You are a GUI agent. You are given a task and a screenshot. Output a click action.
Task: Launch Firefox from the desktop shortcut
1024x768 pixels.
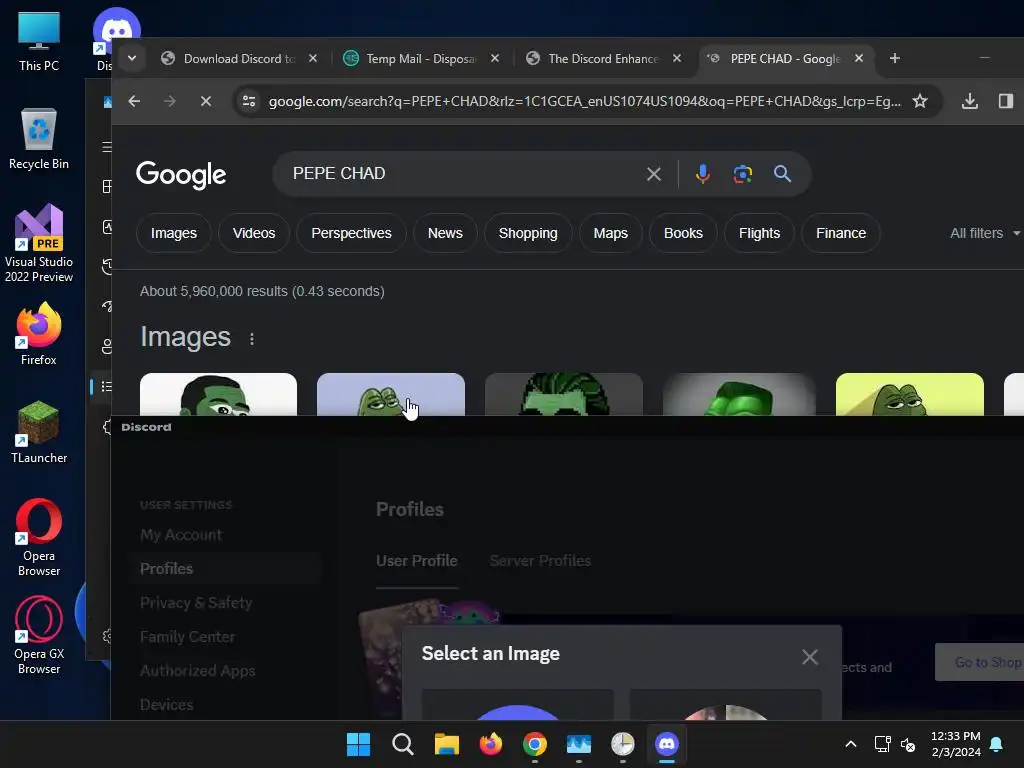click(x=39, y=334)
